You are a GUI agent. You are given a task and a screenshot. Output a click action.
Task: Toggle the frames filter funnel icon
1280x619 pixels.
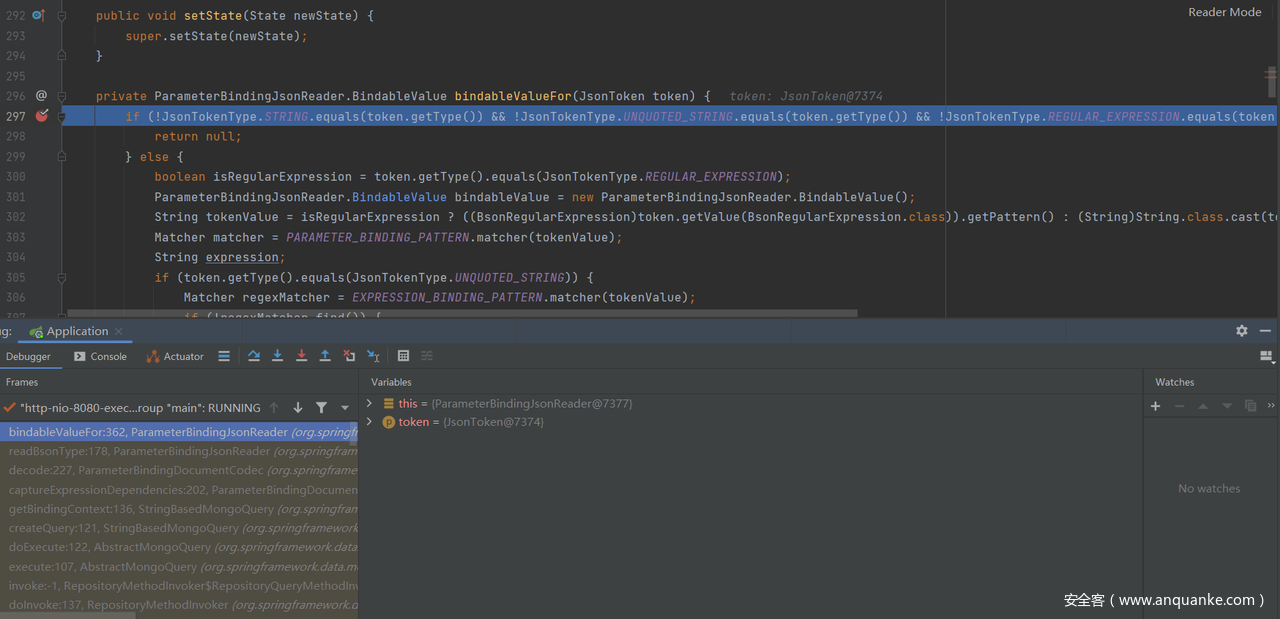click(321, 408)
